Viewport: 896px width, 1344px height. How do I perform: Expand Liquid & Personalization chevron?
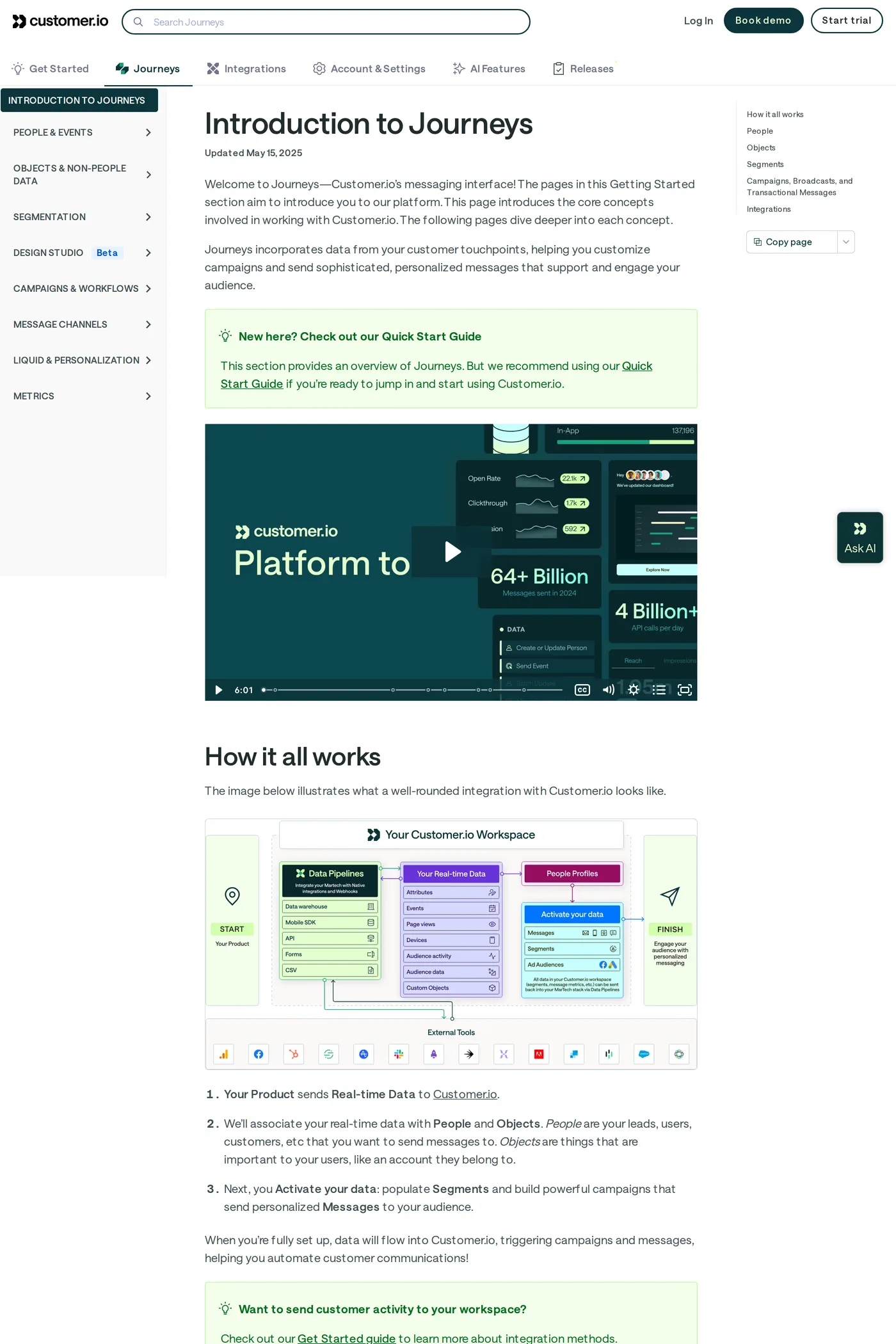148,360
